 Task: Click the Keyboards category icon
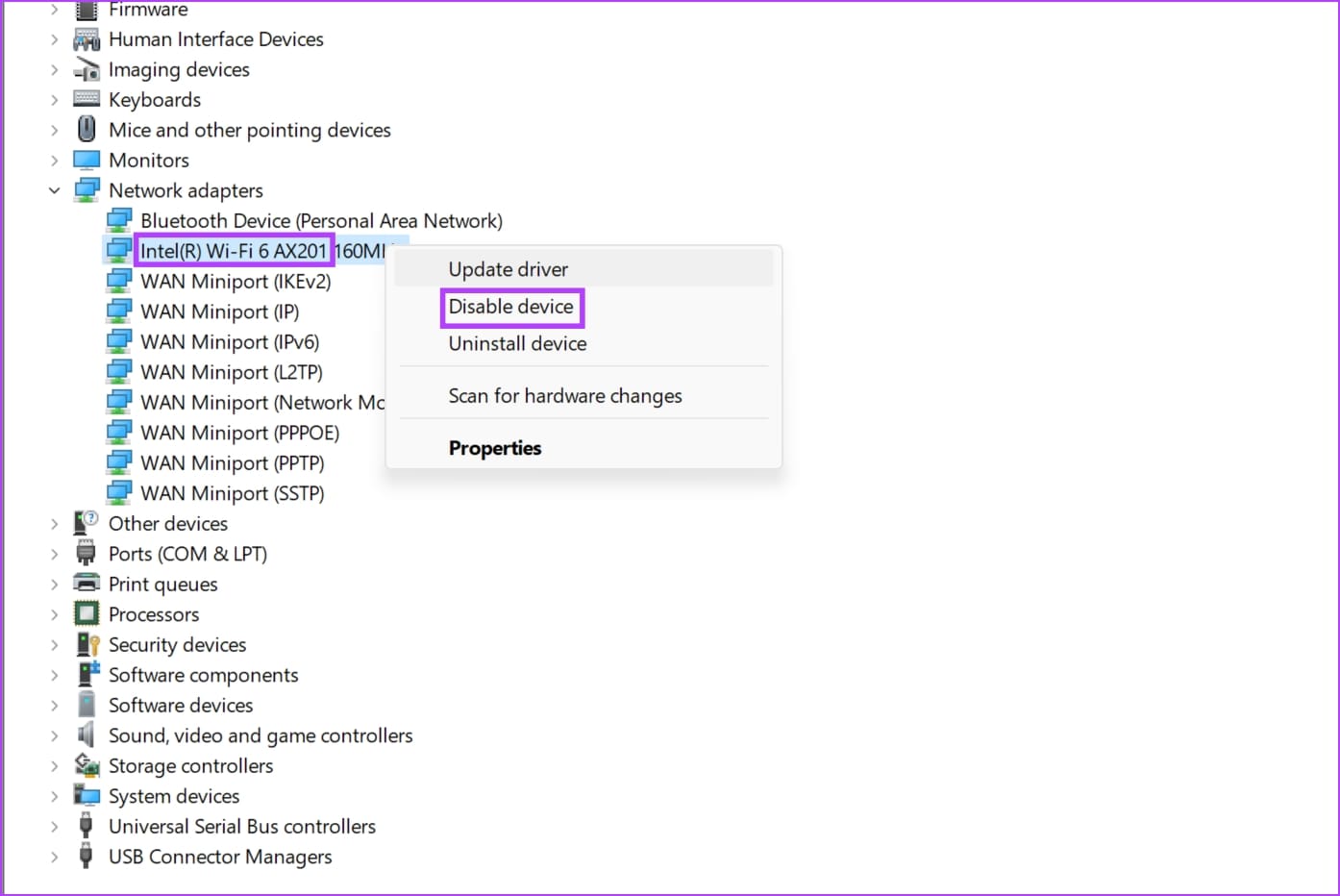[87, 100]
